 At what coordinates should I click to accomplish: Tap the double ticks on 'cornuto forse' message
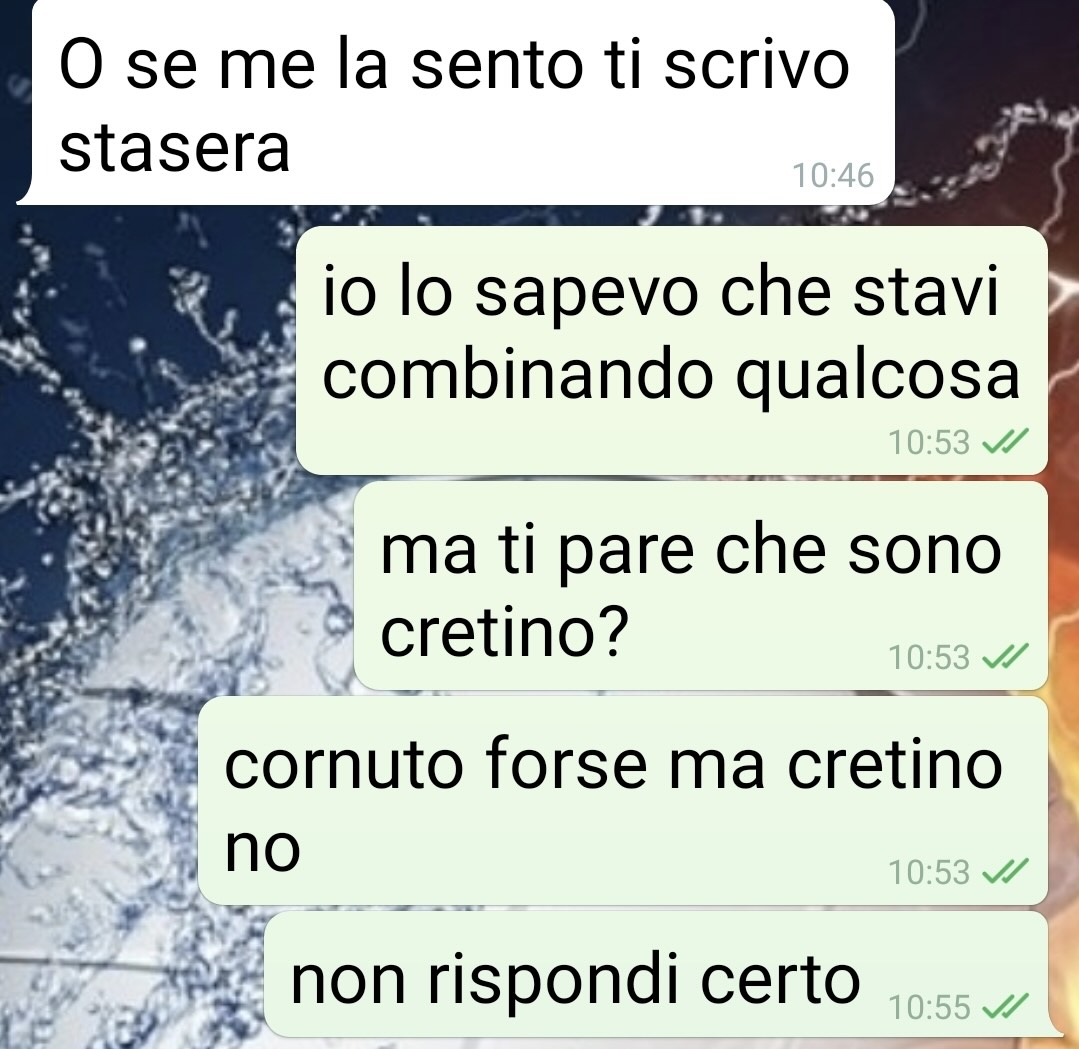click(1005, 871)
